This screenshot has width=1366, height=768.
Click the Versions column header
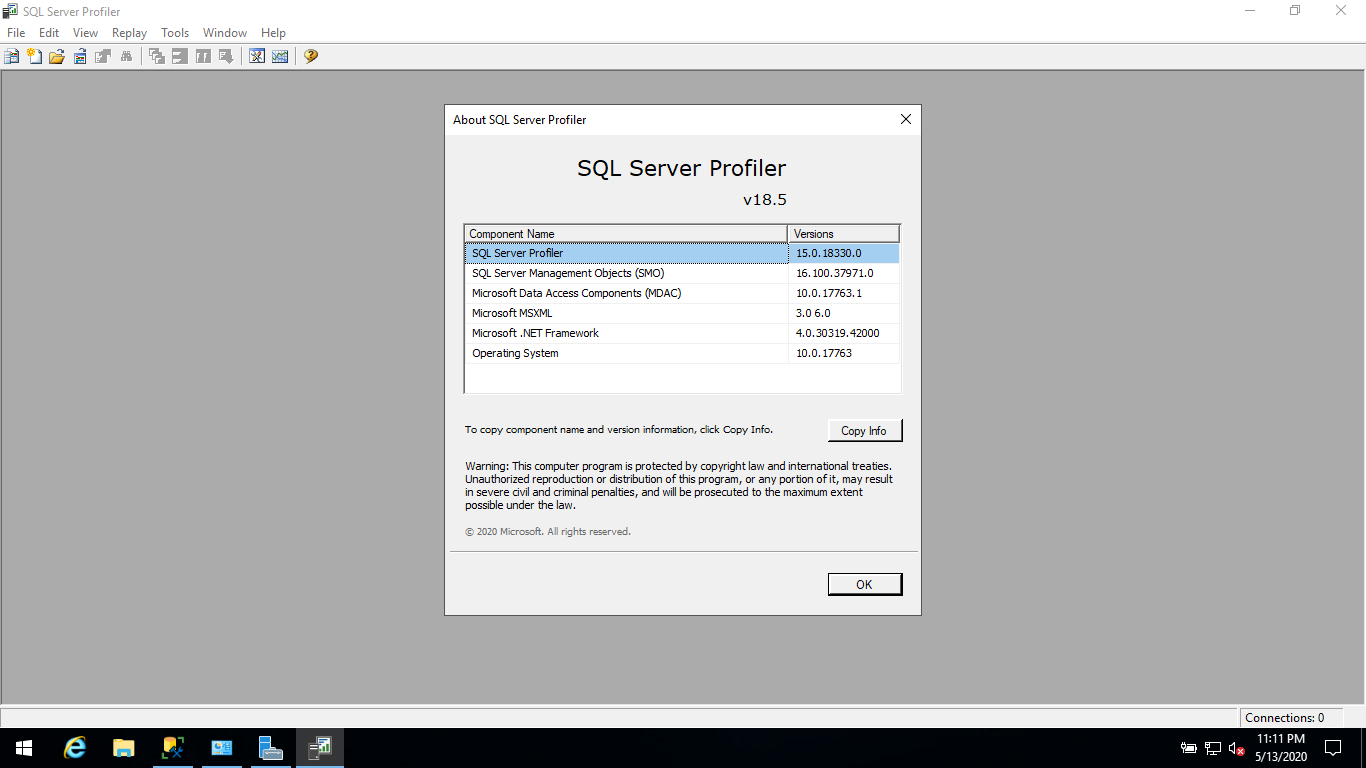click(x=844, y=234)
